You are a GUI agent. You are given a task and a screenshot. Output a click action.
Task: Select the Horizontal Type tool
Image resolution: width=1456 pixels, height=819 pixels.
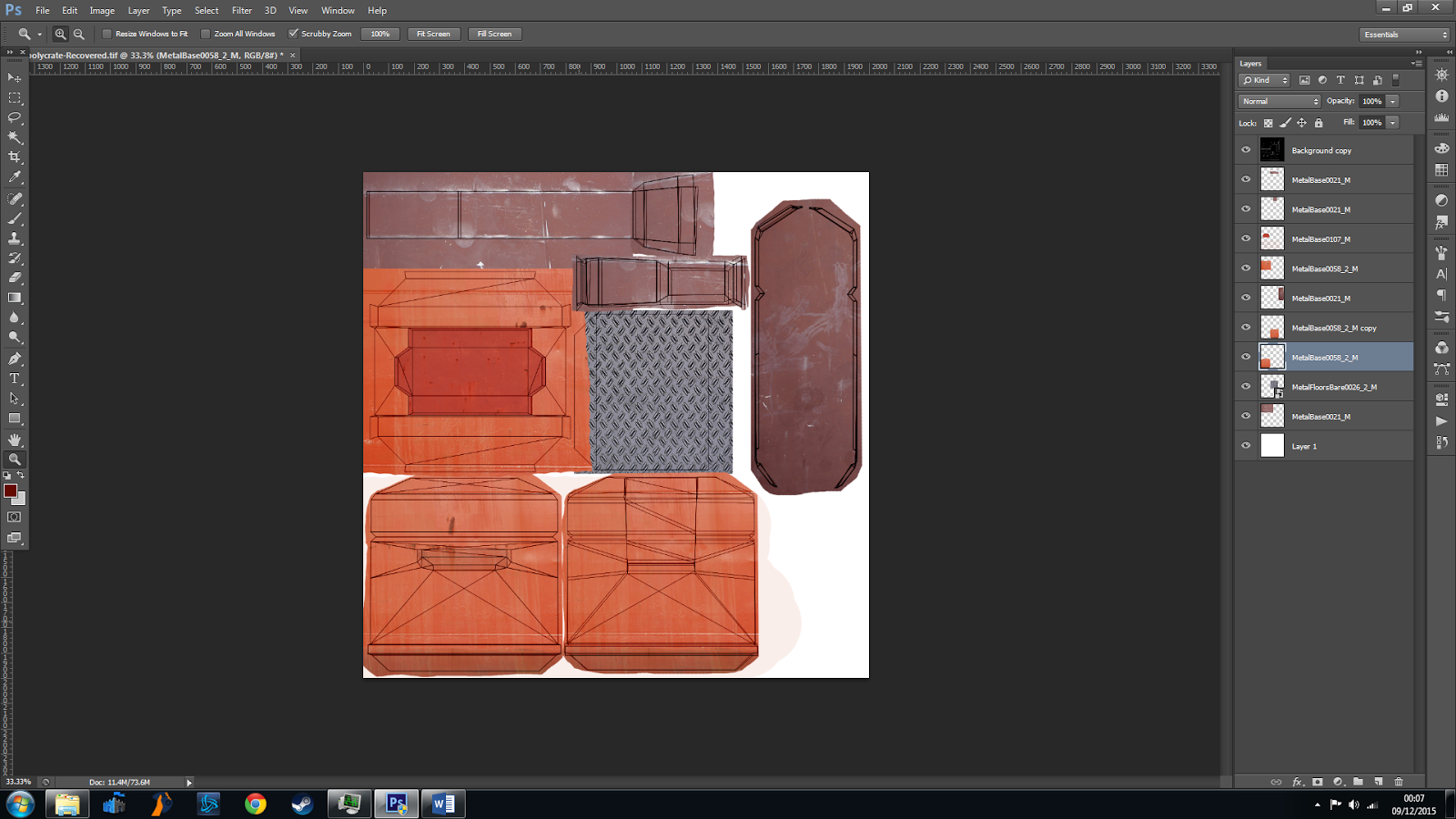click(14, 379)
